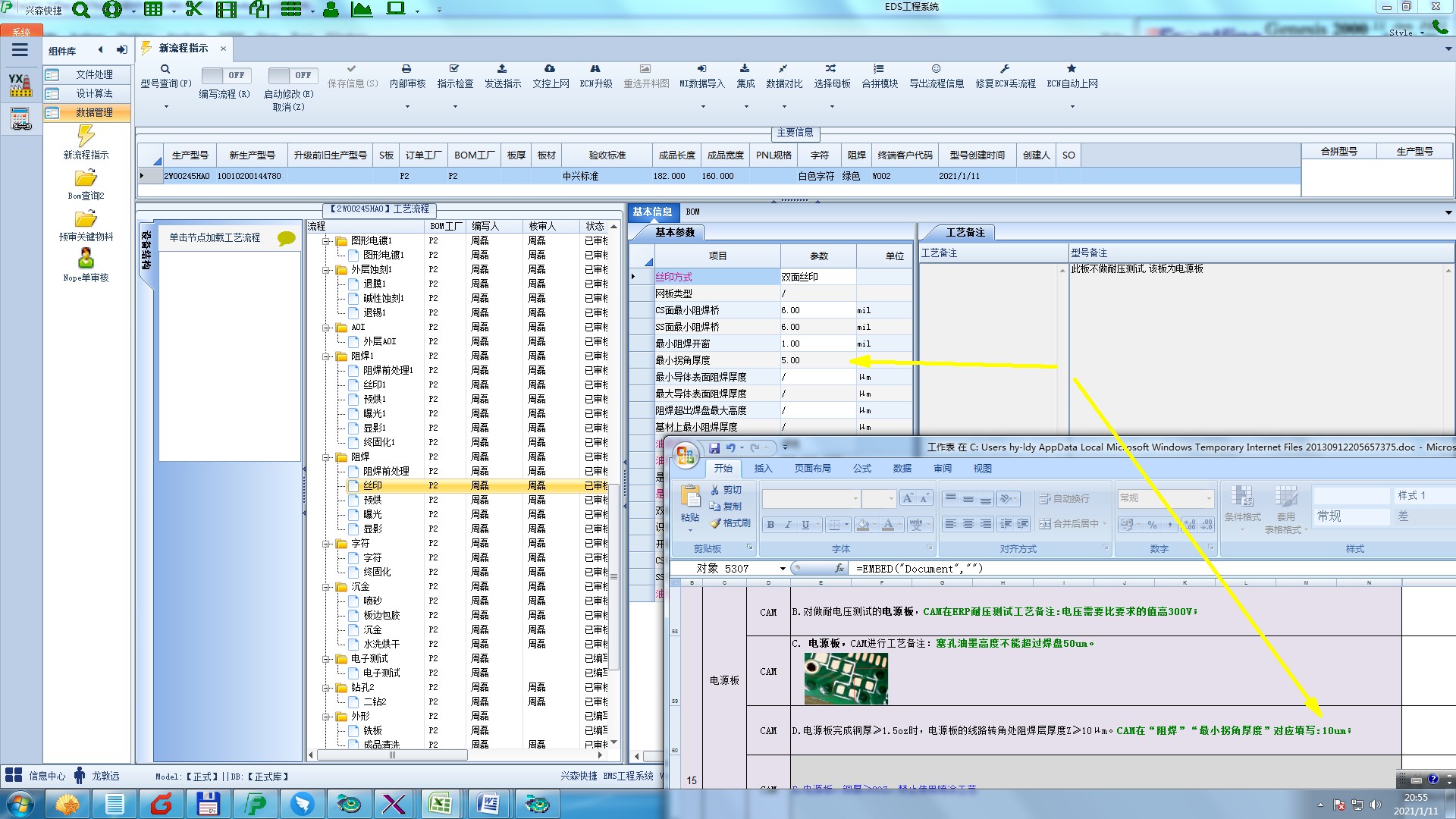Toggle bold formatting in the Excel ribbon
Viewport: 1456px width, 819px height.
(770, 525)
